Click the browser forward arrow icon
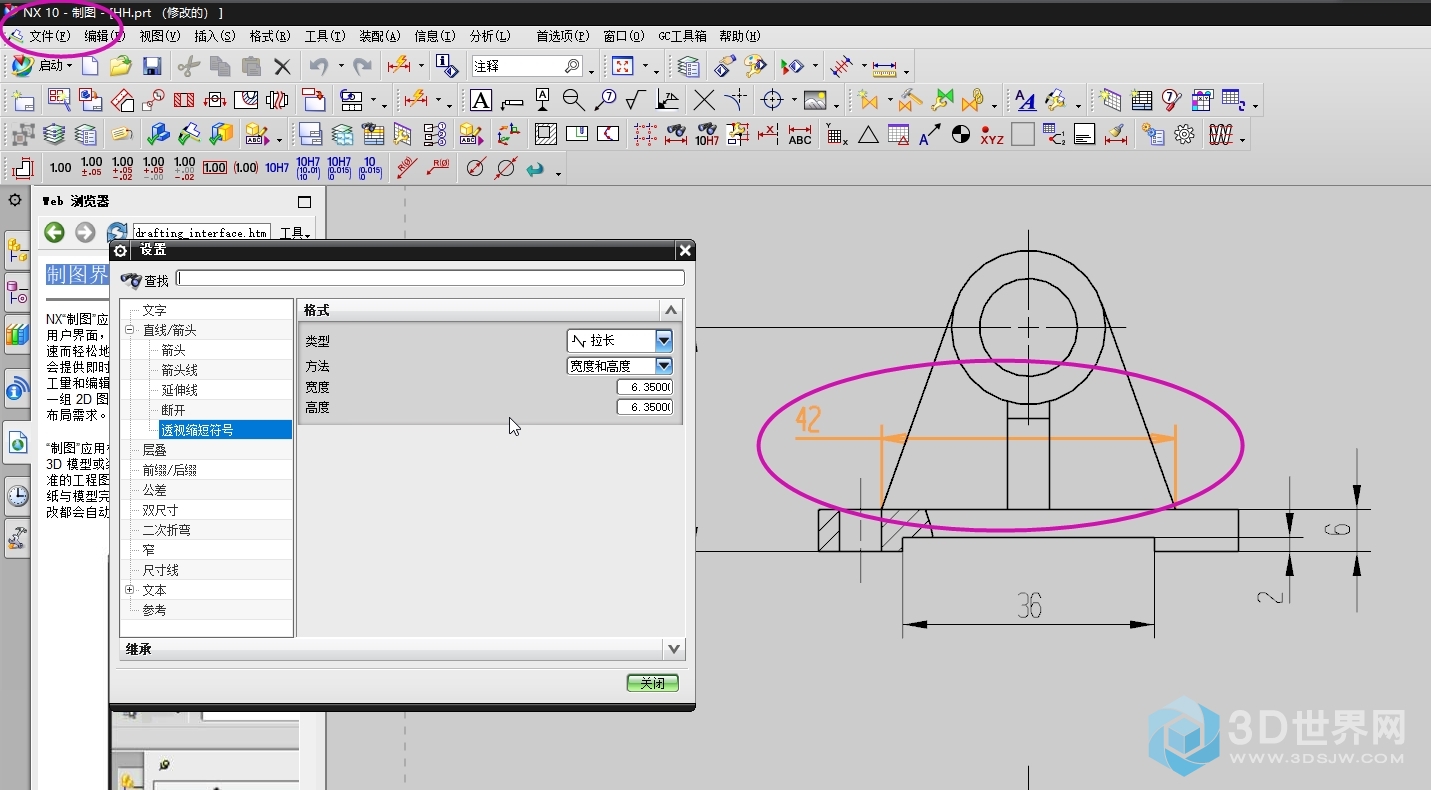1431x790 pixels. [x=85, y=232]
